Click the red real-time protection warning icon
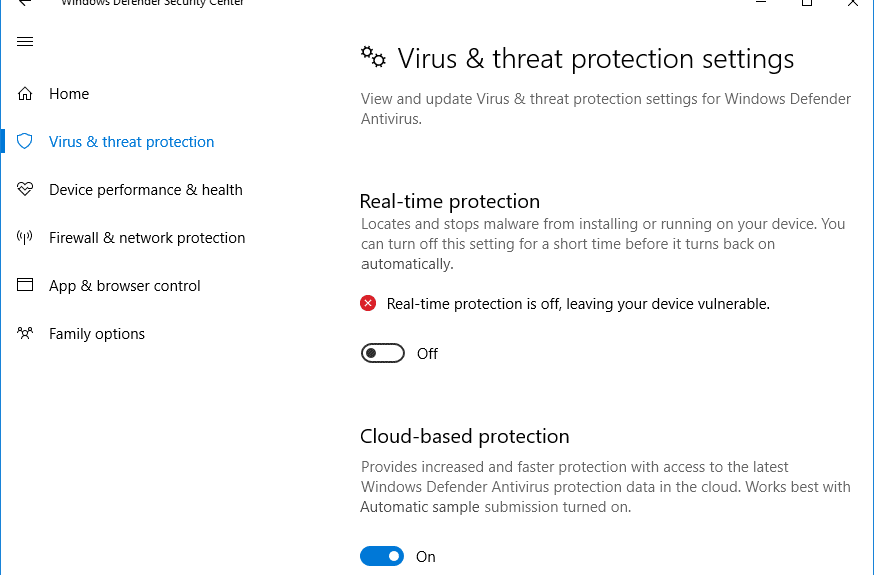The width and height of the screenshot is (874, 575). click(369, 304)
